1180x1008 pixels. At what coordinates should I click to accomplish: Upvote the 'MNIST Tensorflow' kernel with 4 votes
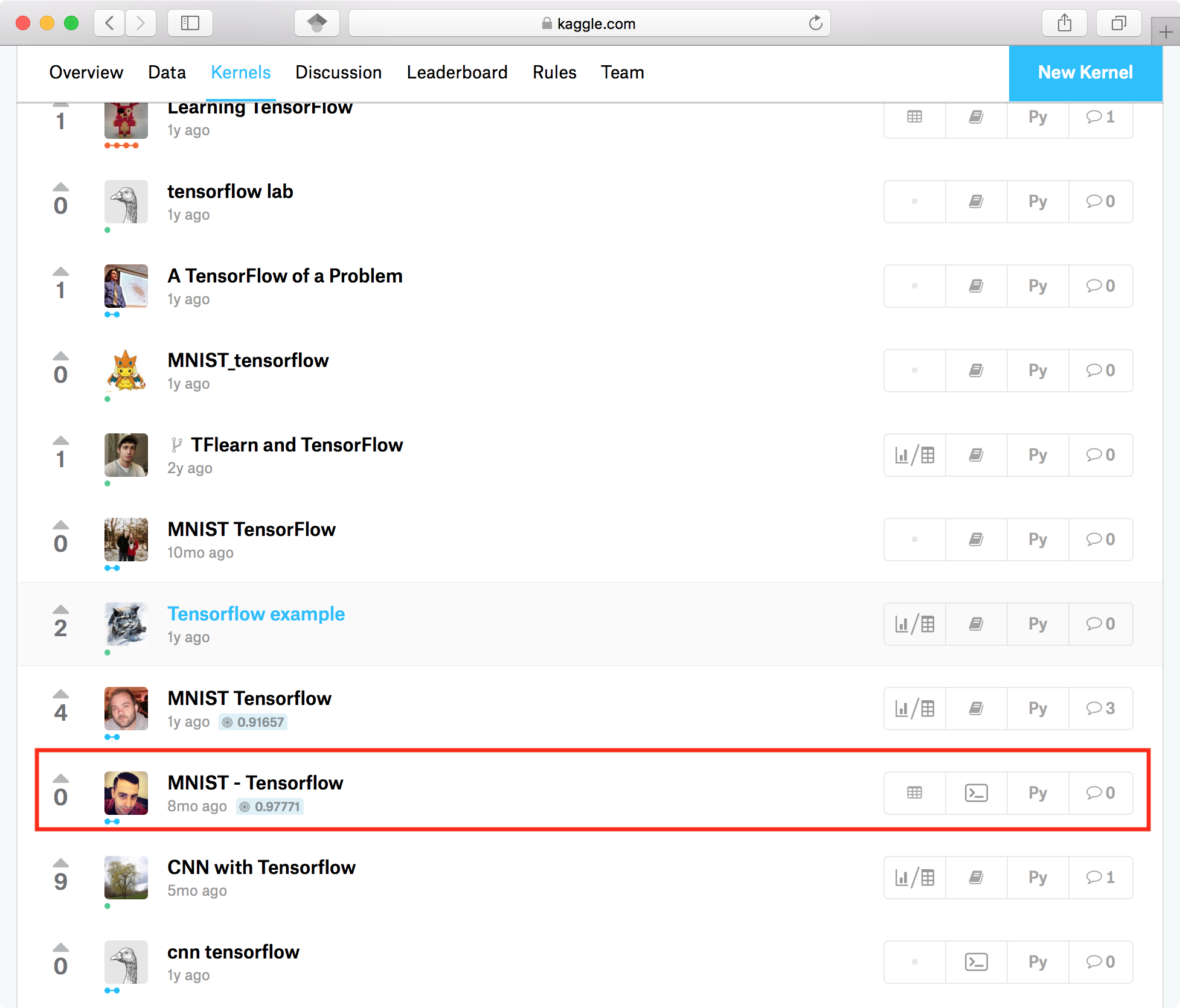pos(61,694)
